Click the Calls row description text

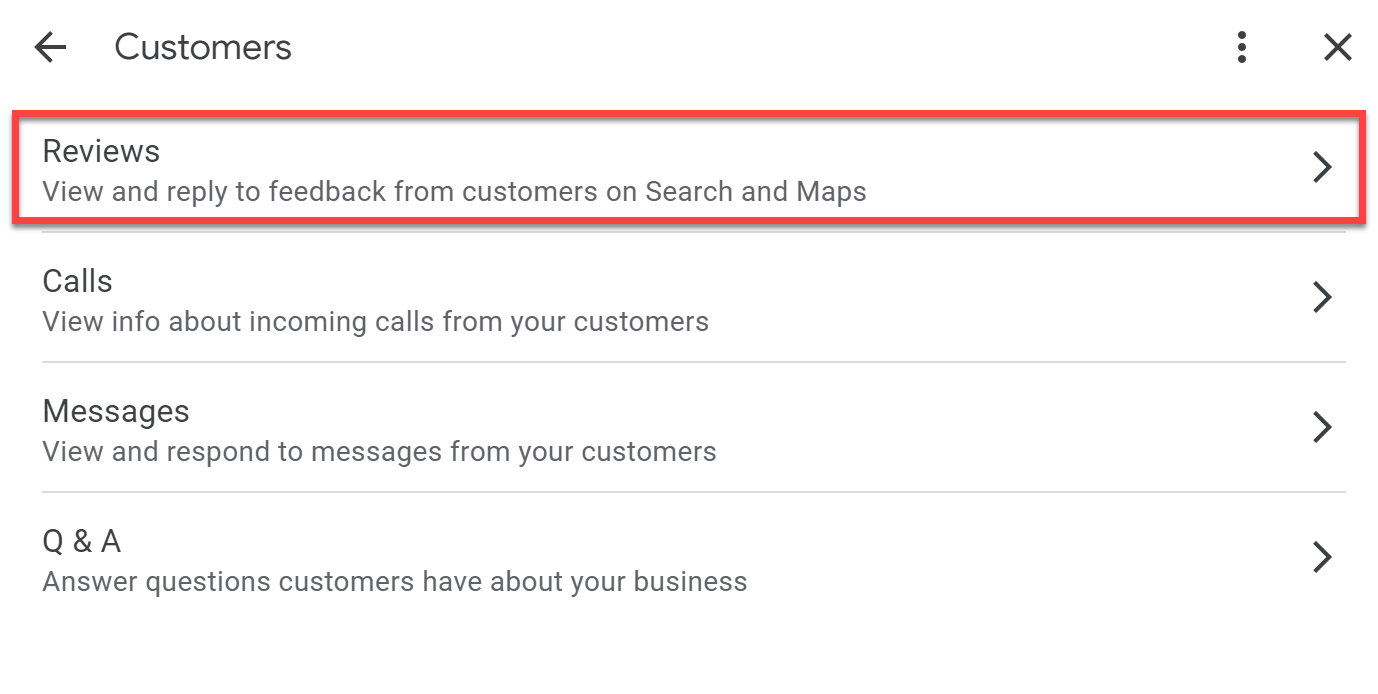[x=375, y=321]
